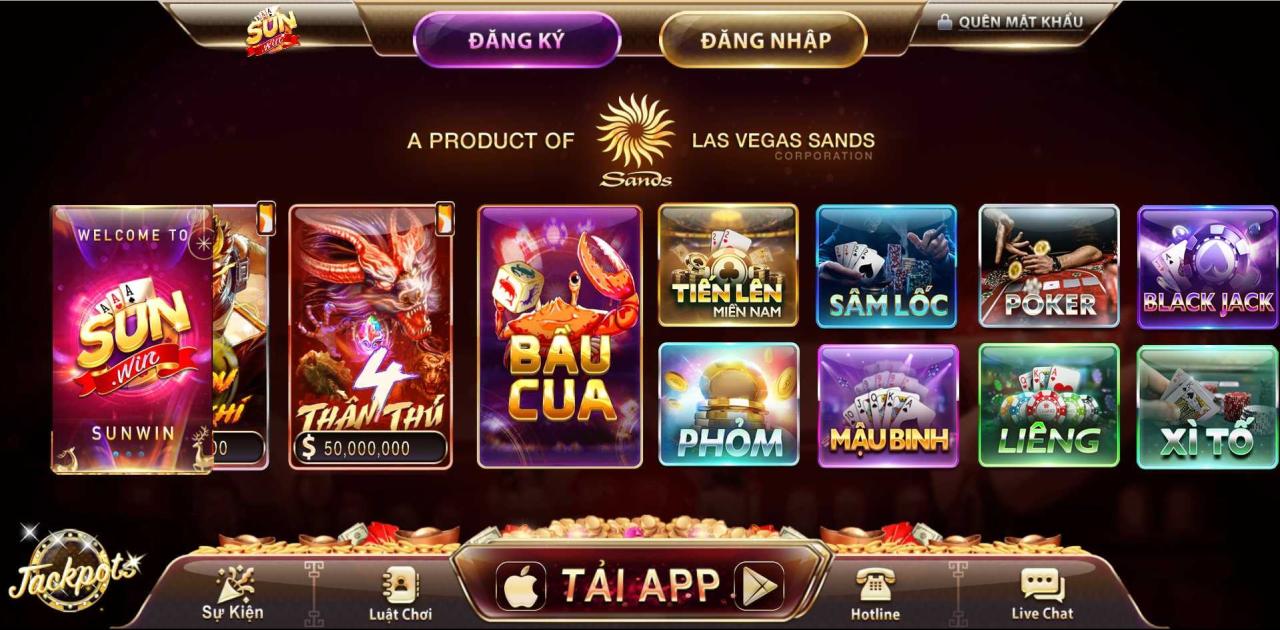This screenshot has width=1280, height=630.
Task: Click the Apple download icon
Action: [x=521, y=585]
